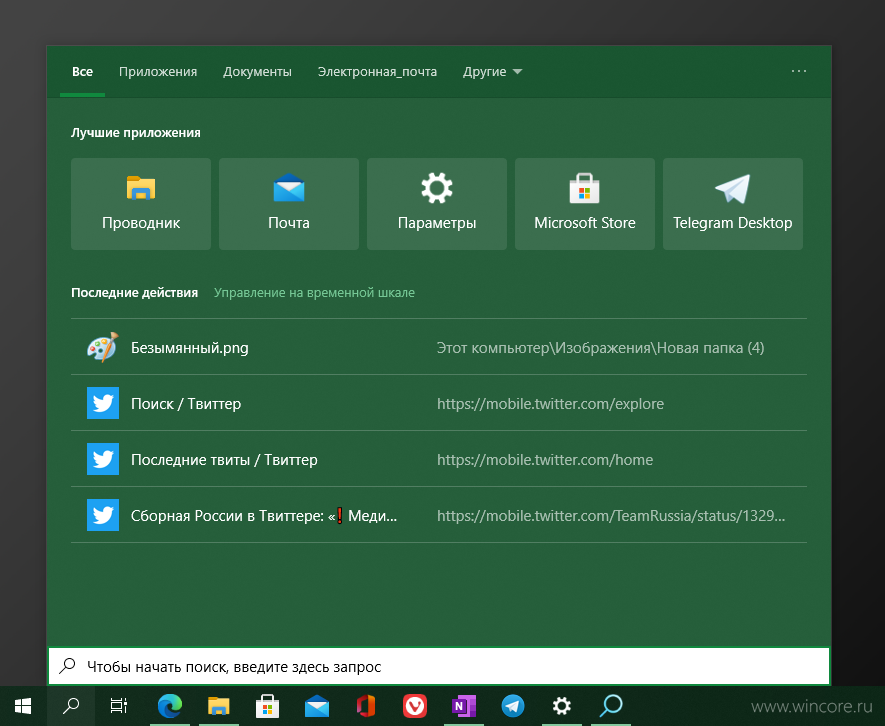Click the blue Search app taskbar icon
The width and height of the screenshot is (885, 726).
(611, 706)
